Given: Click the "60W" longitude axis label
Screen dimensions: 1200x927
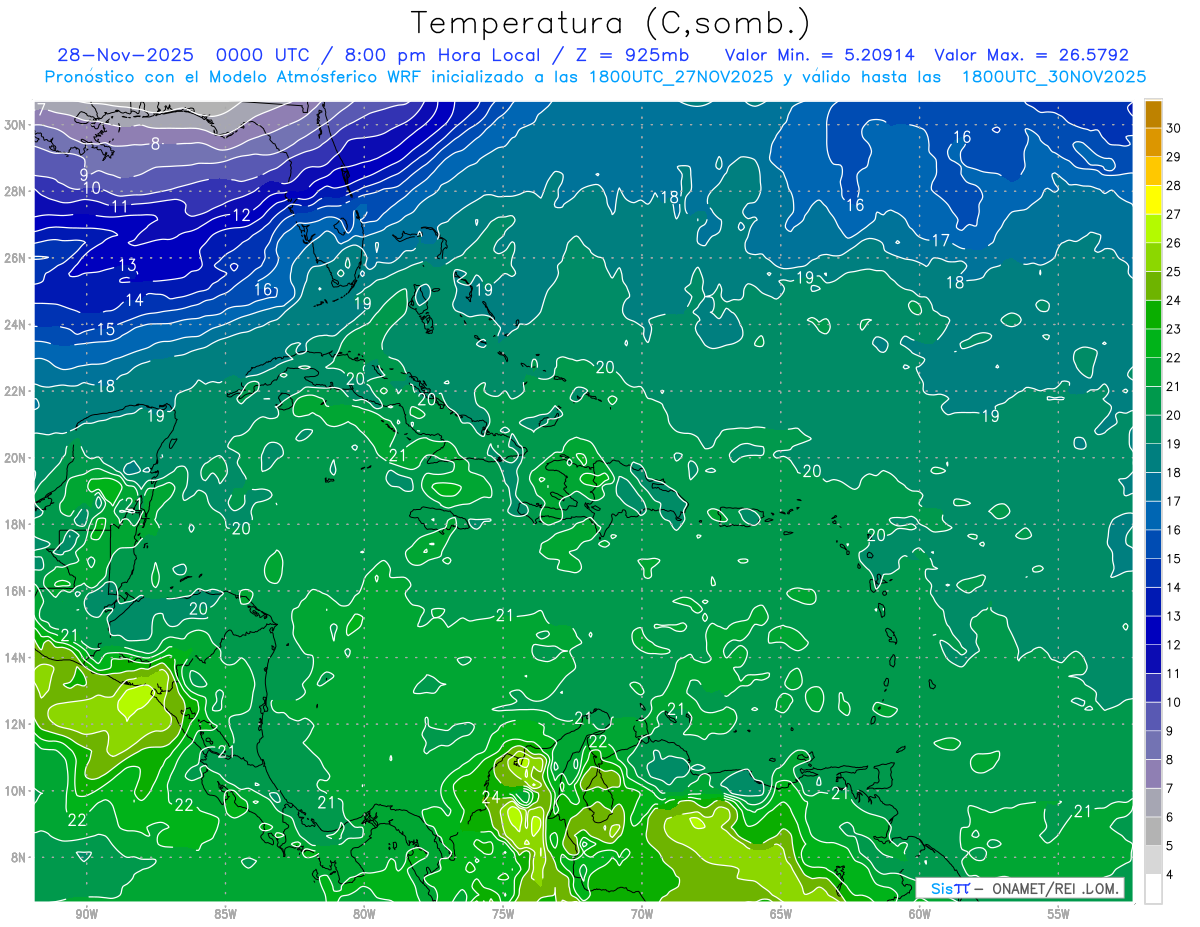Looking at the screenshot, I should 920,914.
